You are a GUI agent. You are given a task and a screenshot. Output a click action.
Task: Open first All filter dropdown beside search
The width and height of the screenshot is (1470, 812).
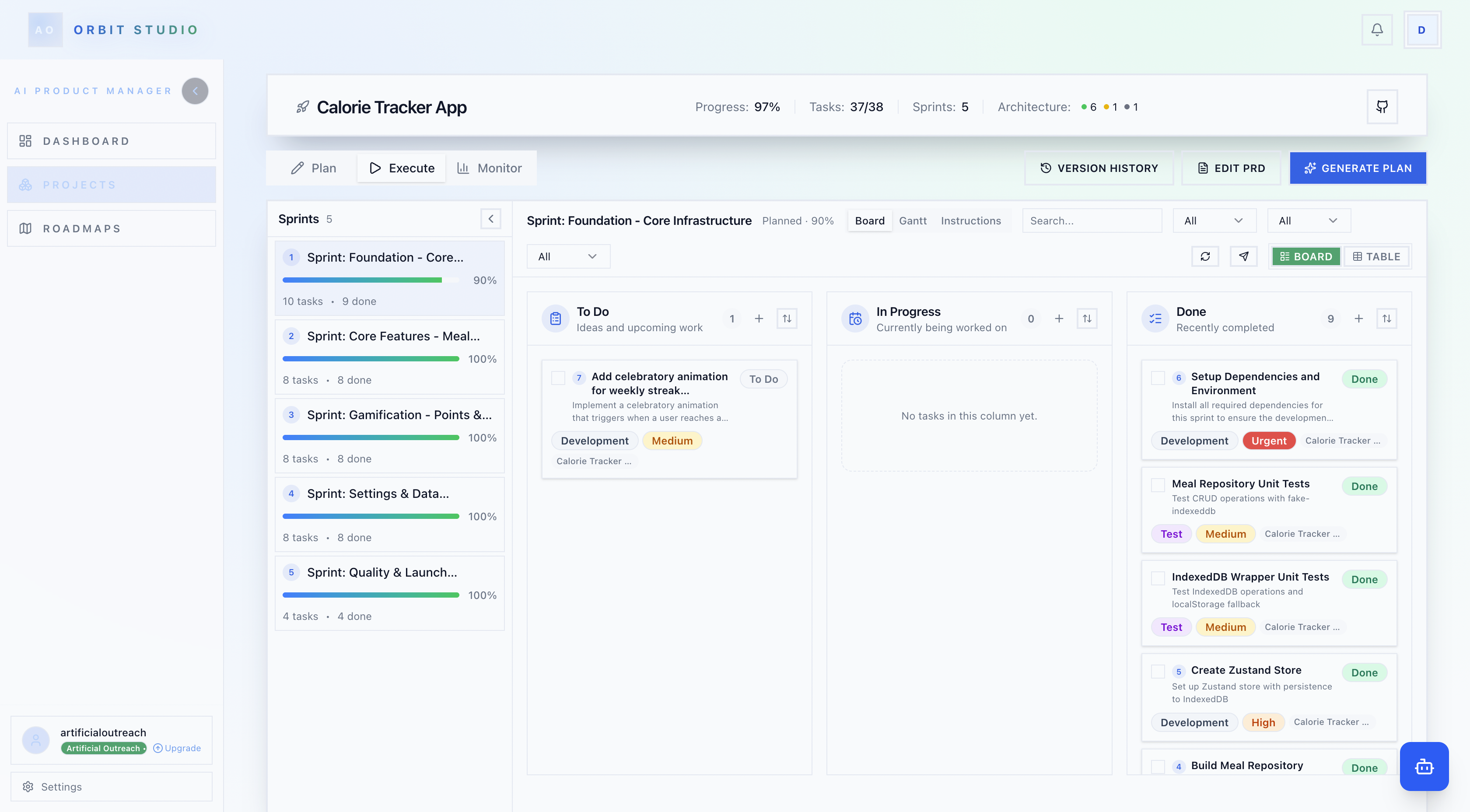pyautogui.click(x=1214, y=220)
